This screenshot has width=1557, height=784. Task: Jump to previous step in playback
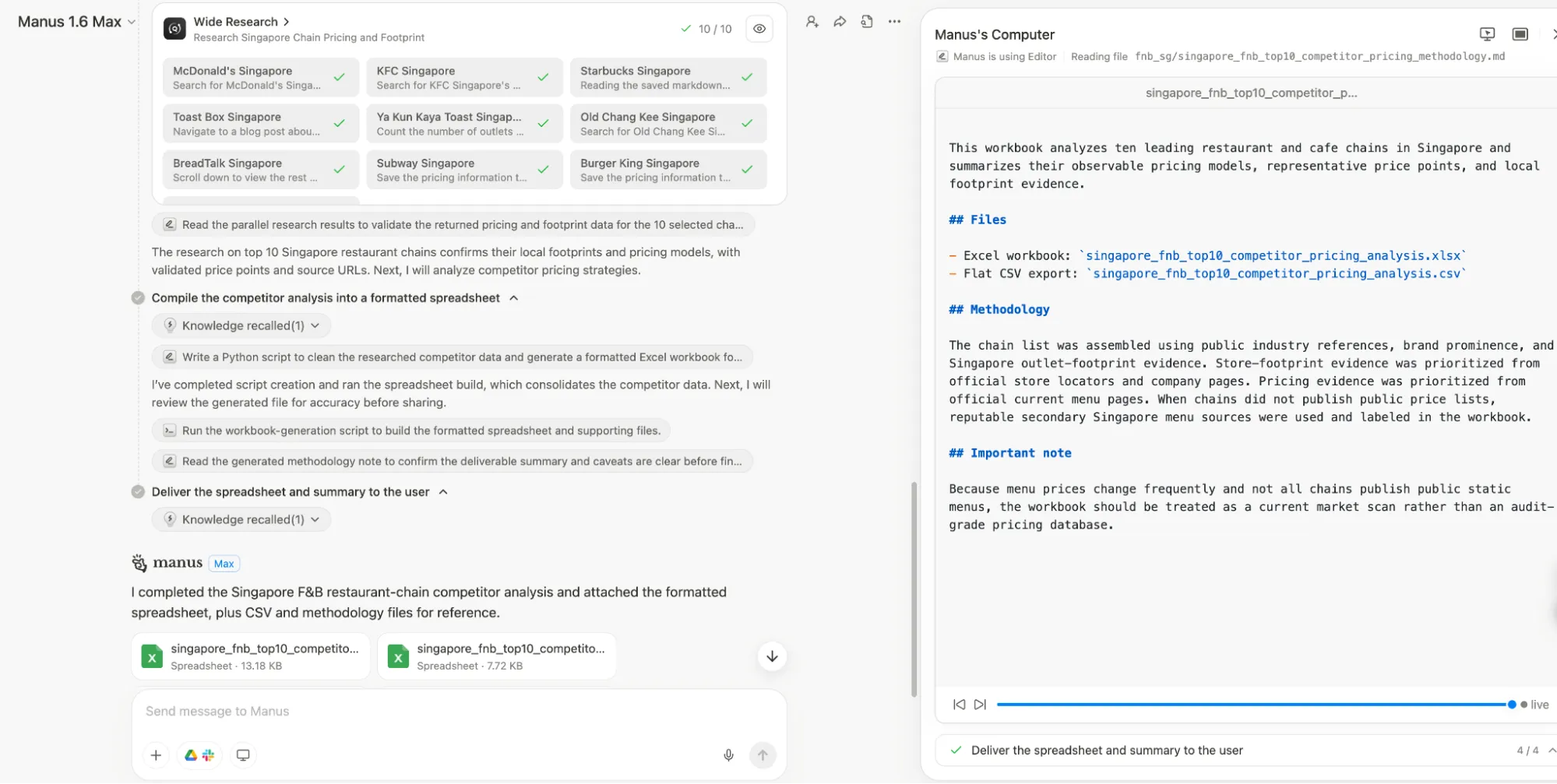(x=959, y=704)
